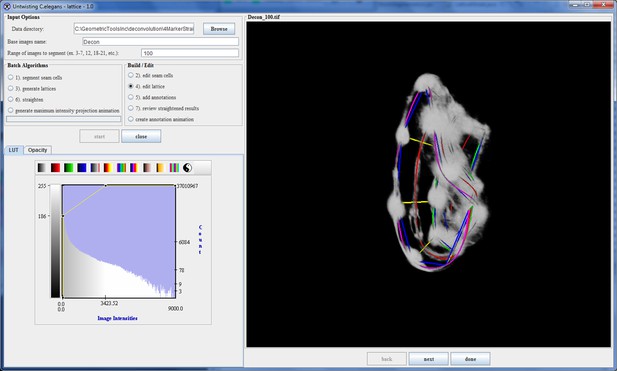617x371 pixels.
Task: Focus the Base images name field
Action: (x=161, y=42)
